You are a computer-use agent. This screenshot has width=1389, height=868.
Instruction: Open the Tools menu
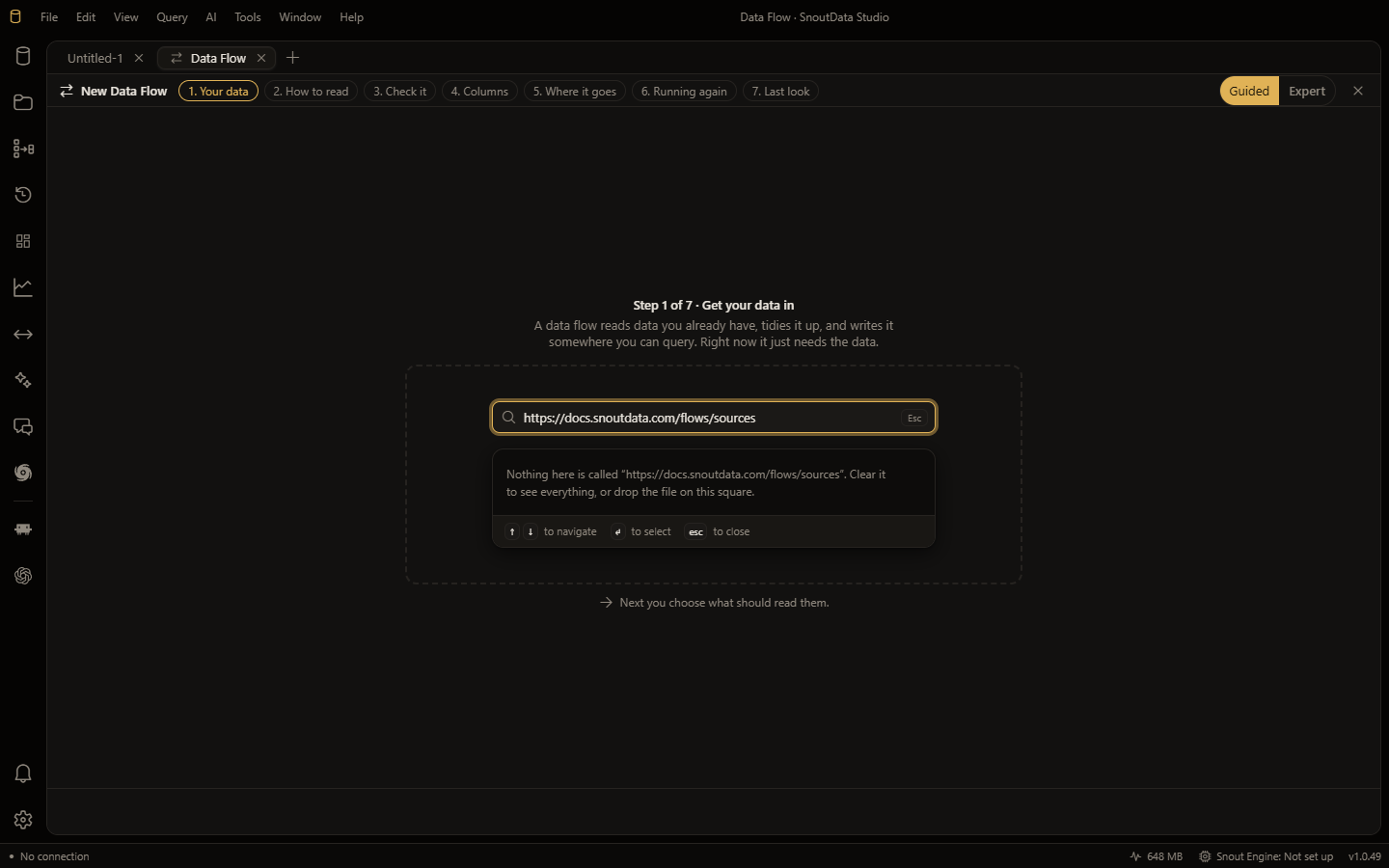click(248, 17)
